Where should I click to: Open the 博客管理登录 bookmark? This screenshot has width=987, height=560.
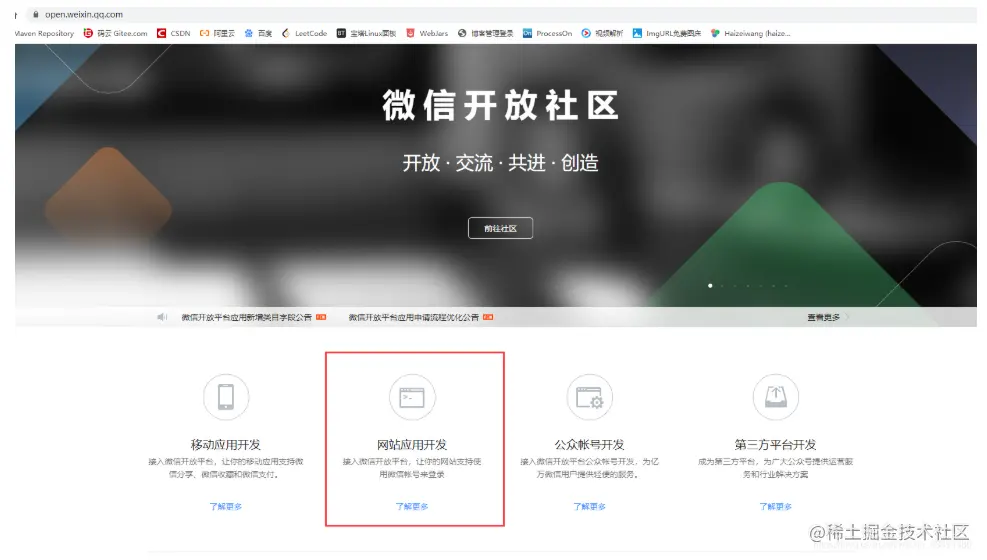(485, 33)
